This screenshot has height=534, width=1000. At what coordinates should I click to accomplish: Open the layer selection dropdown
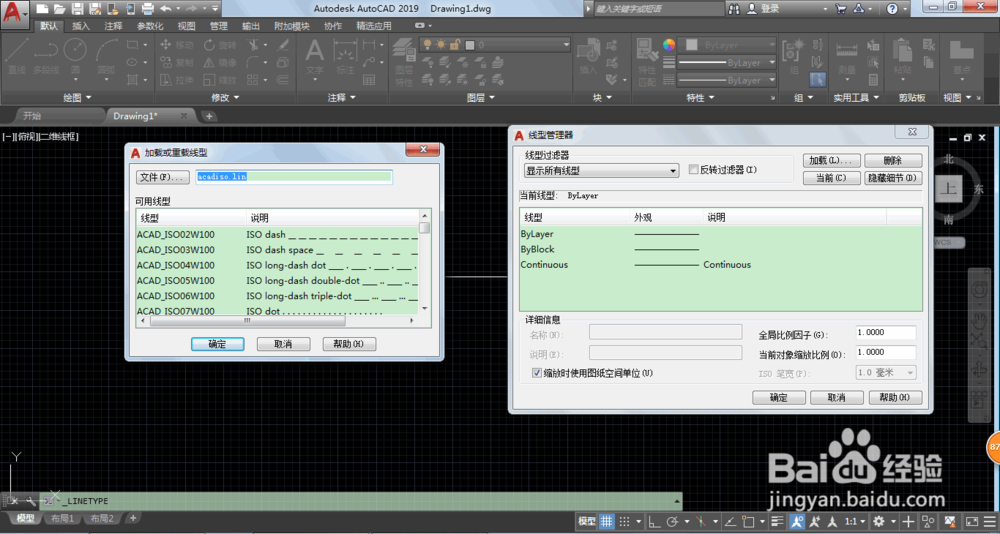[x=495, y=45]
